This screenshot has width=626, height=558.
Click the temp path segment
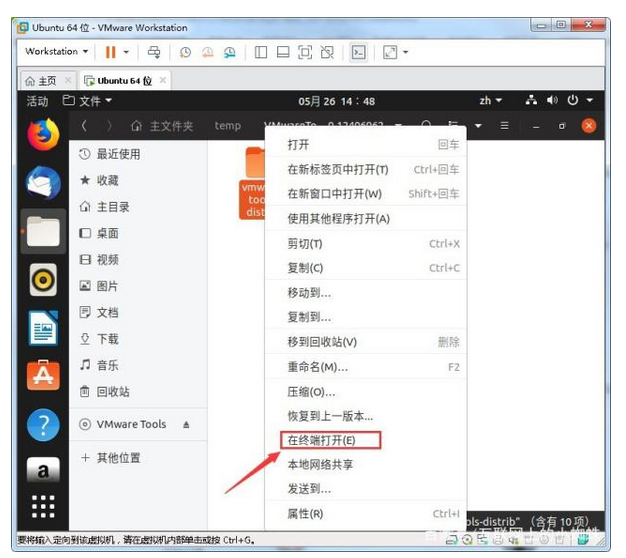228,126
